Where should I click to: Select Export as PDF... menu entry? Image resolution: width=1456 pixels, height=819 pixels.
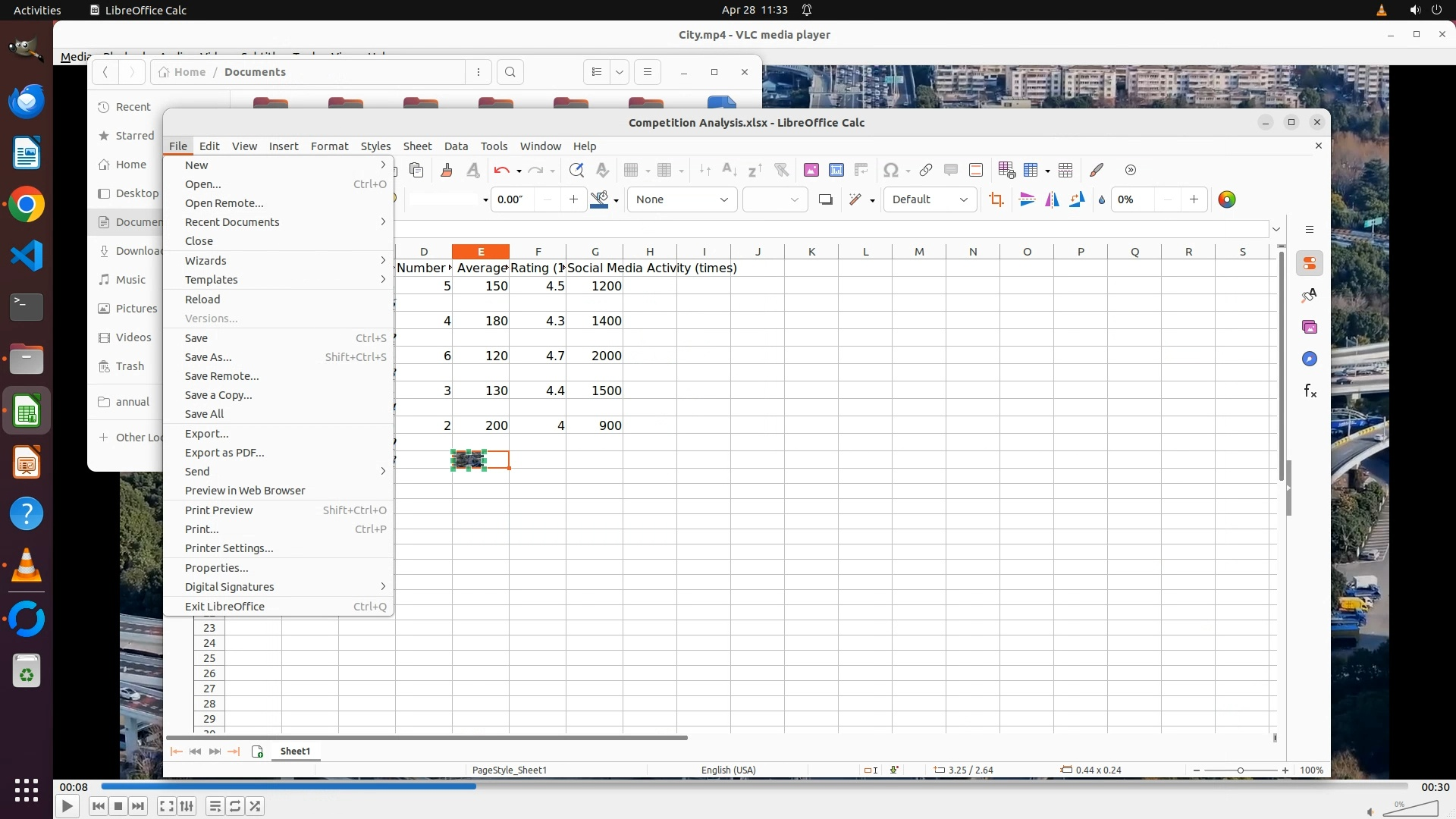(224, 453)
